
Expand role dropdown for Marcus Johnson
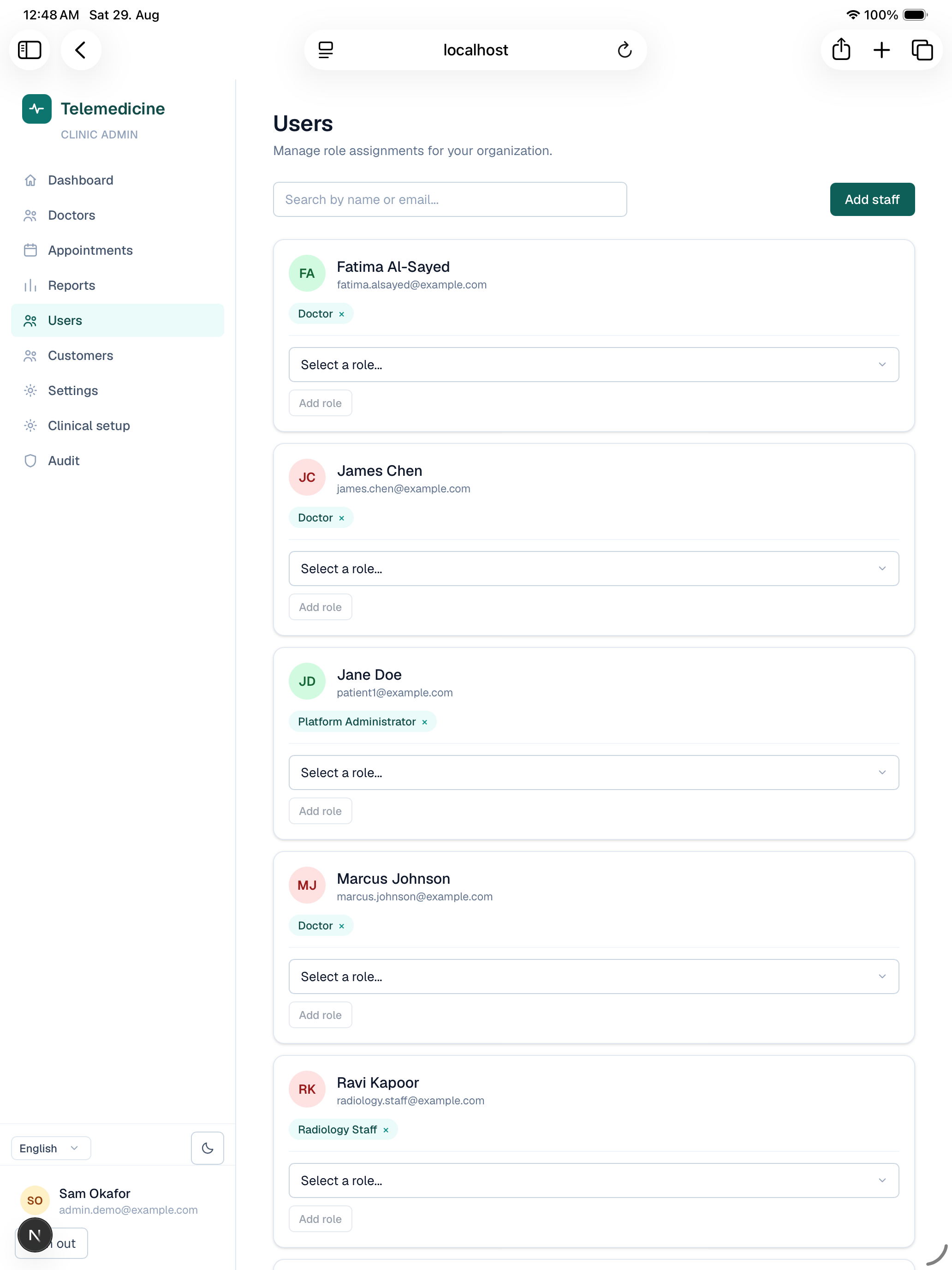click(593, 976)
